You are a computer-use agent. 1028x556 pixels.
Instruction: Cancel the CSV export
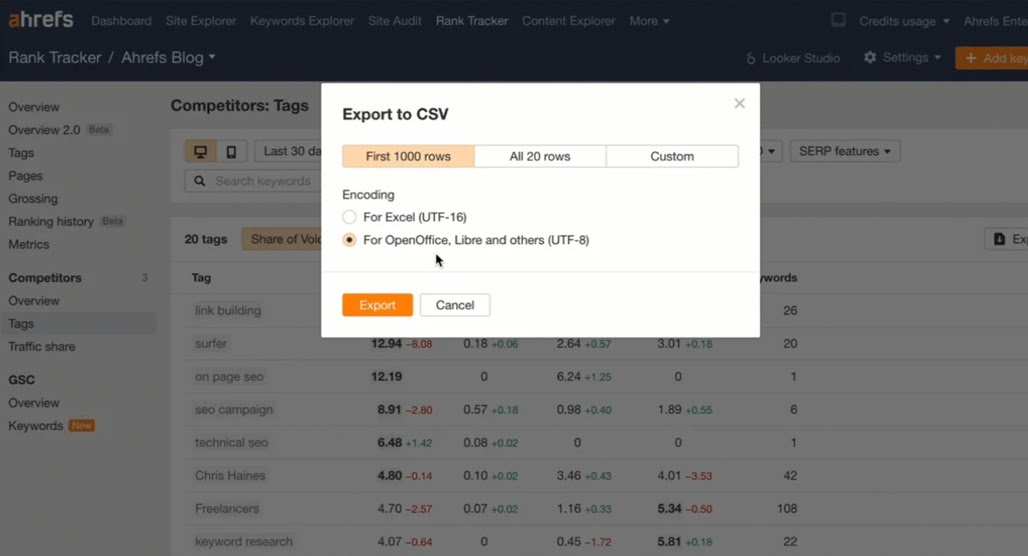click(x=455, y=305)
